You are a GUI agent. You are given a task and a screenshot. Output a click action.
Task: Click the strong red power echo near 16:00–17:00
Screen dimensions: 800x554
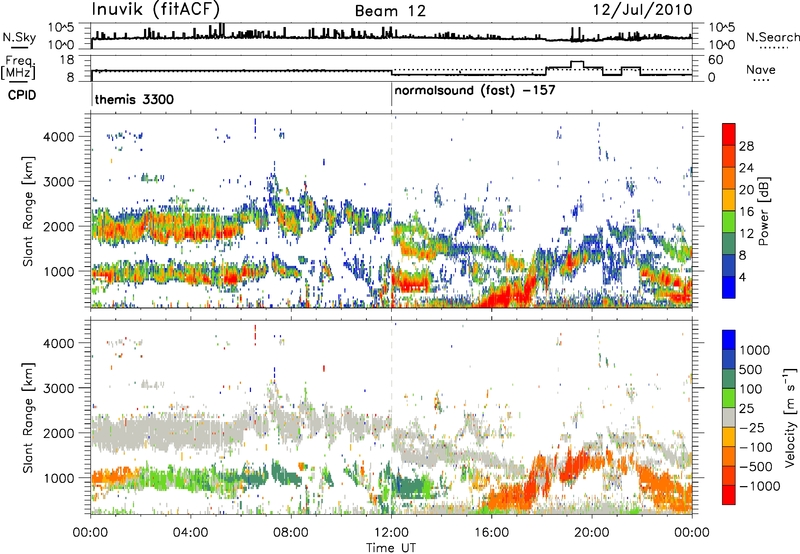[505, 296]
